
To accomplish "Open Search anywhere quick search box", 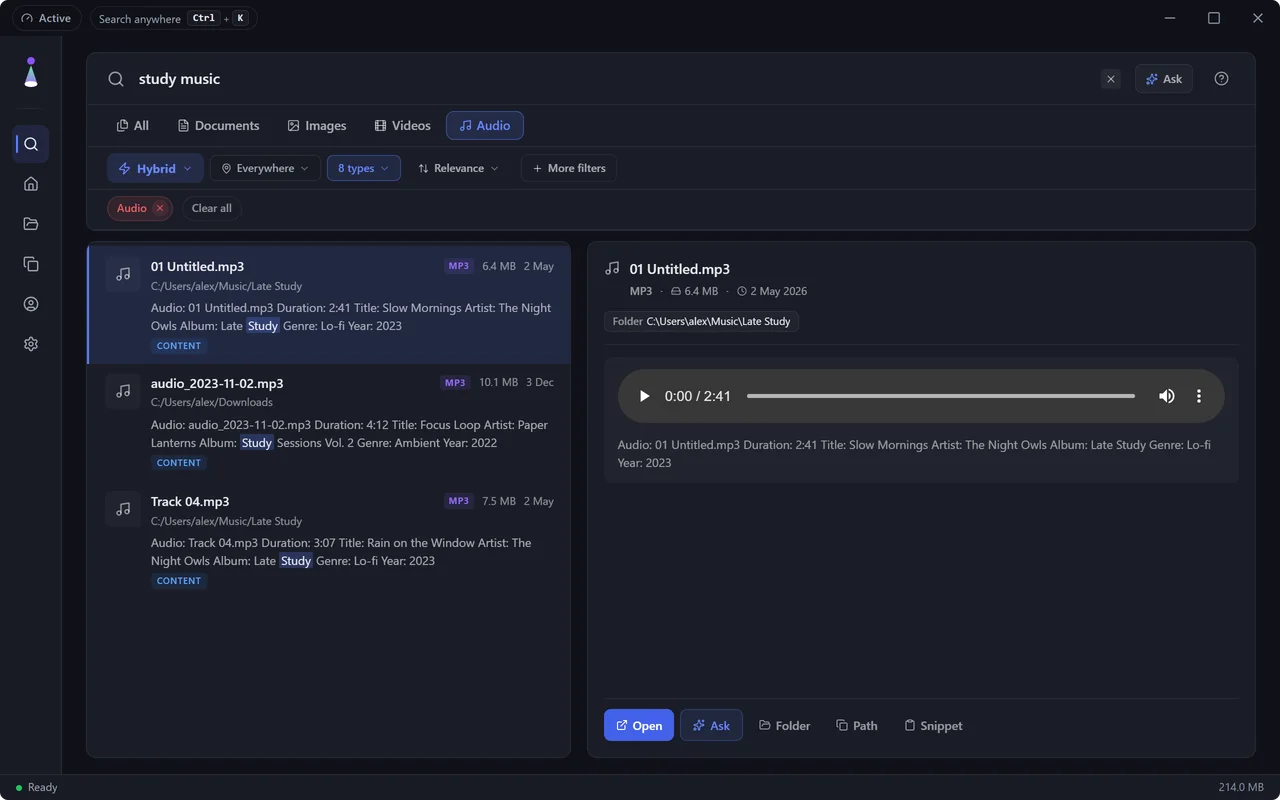I will click(x=173, y=18).
